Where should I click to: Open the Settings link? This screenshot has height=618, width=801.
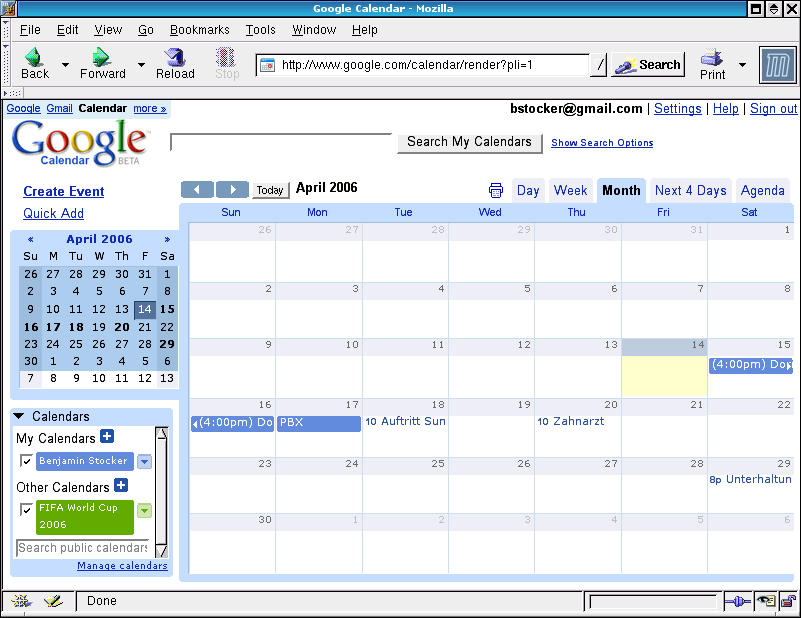[x=677, y=109]
